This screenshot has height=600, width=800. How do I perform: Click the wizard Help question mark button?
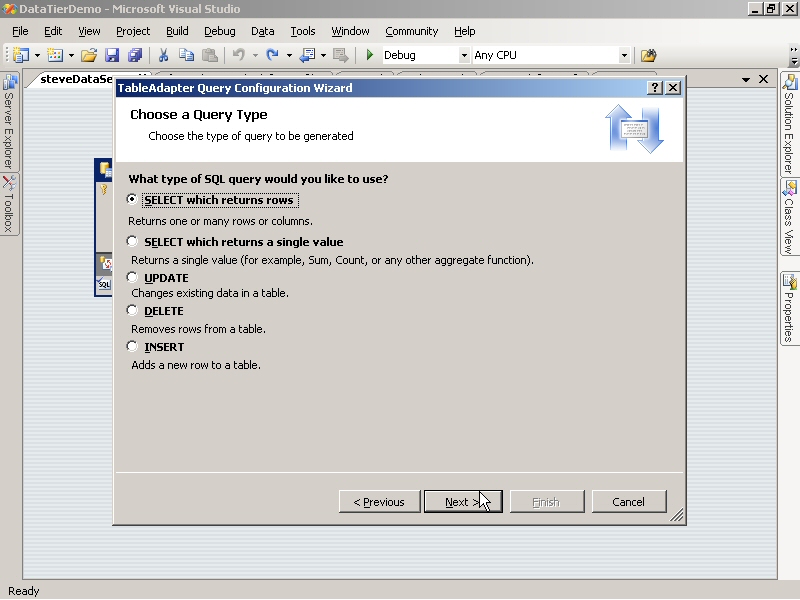[x=655, y=88]
